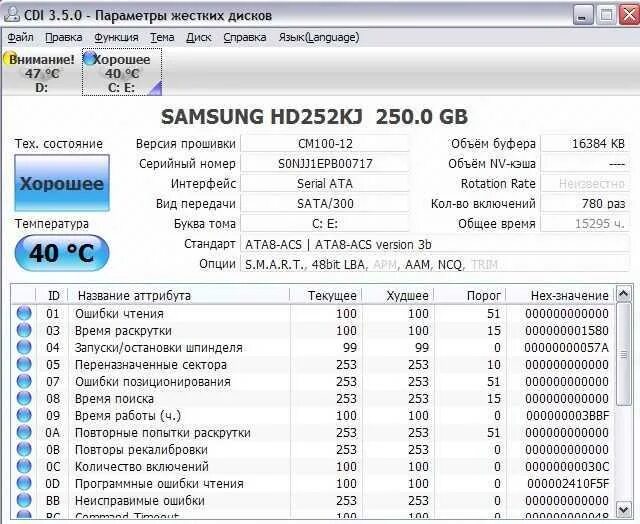Screen dimensions: 640x524
Task: Click the power-on count field 780 раз
Action: pyautogui.click(x=585, y=204)
